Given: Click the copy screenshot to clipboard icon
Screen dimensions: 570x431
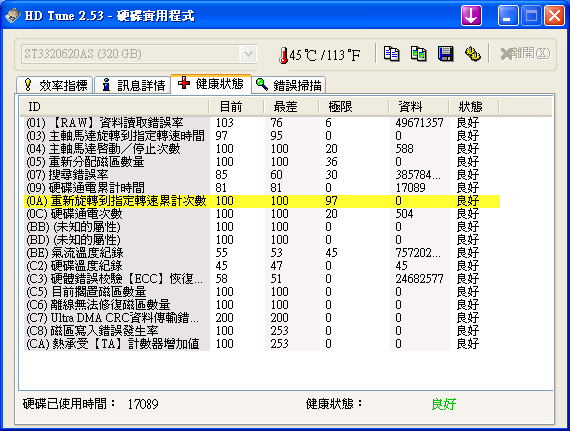Looking at the screenshot, I should click(418, 54).
